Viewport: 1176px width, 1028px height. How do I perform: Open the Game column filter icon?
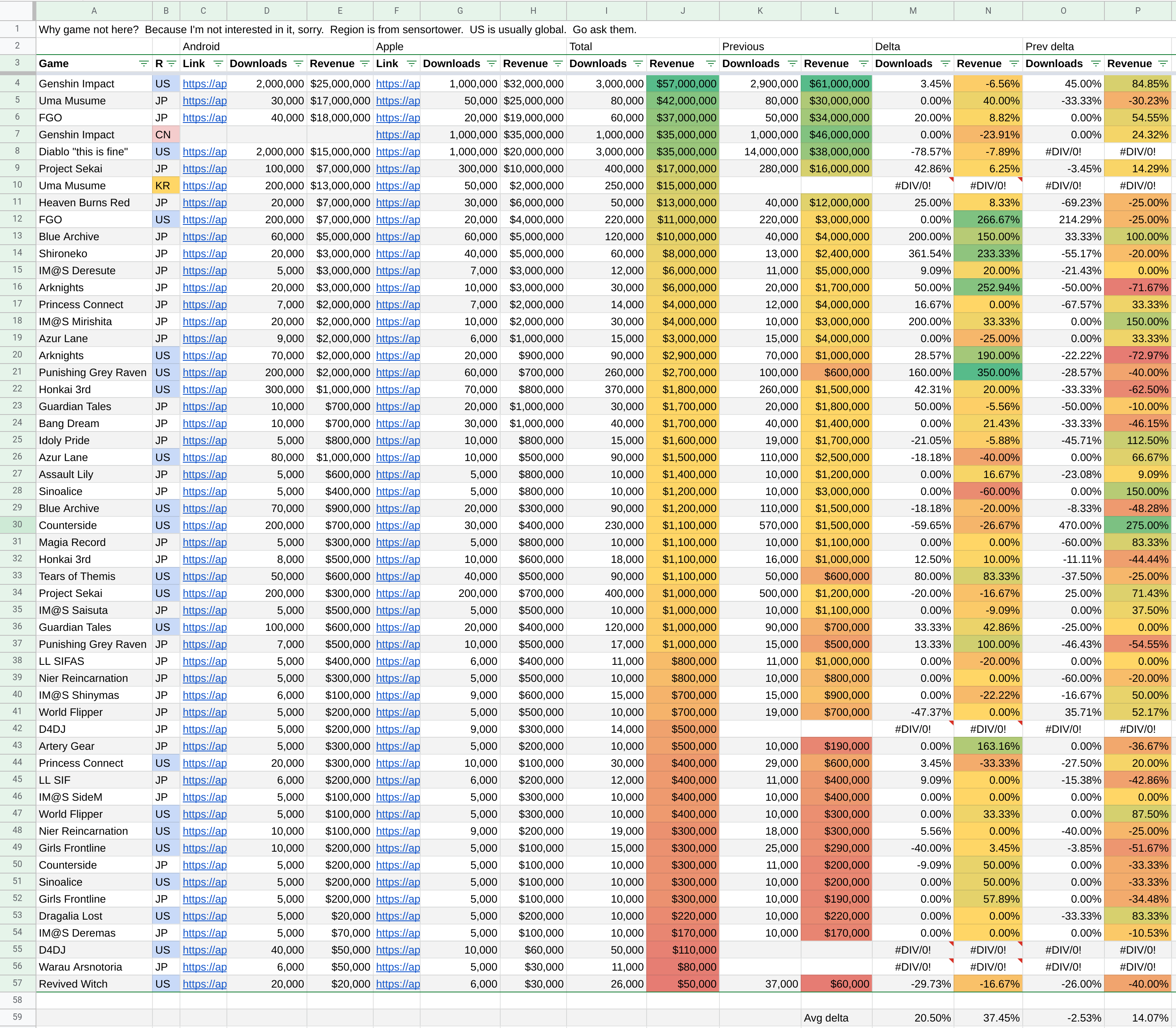click(x=144, y=63)
